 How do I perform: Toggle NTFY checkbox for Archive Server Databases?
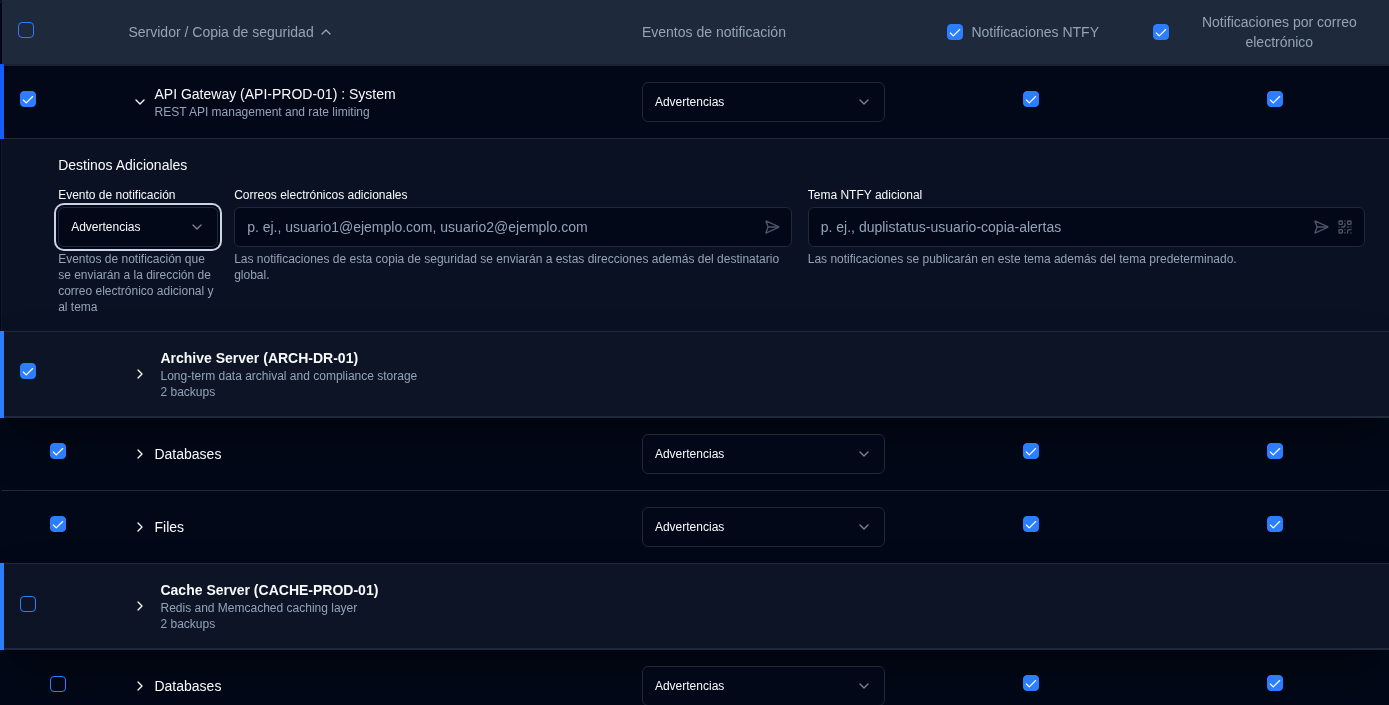[x=1031, y=451]
